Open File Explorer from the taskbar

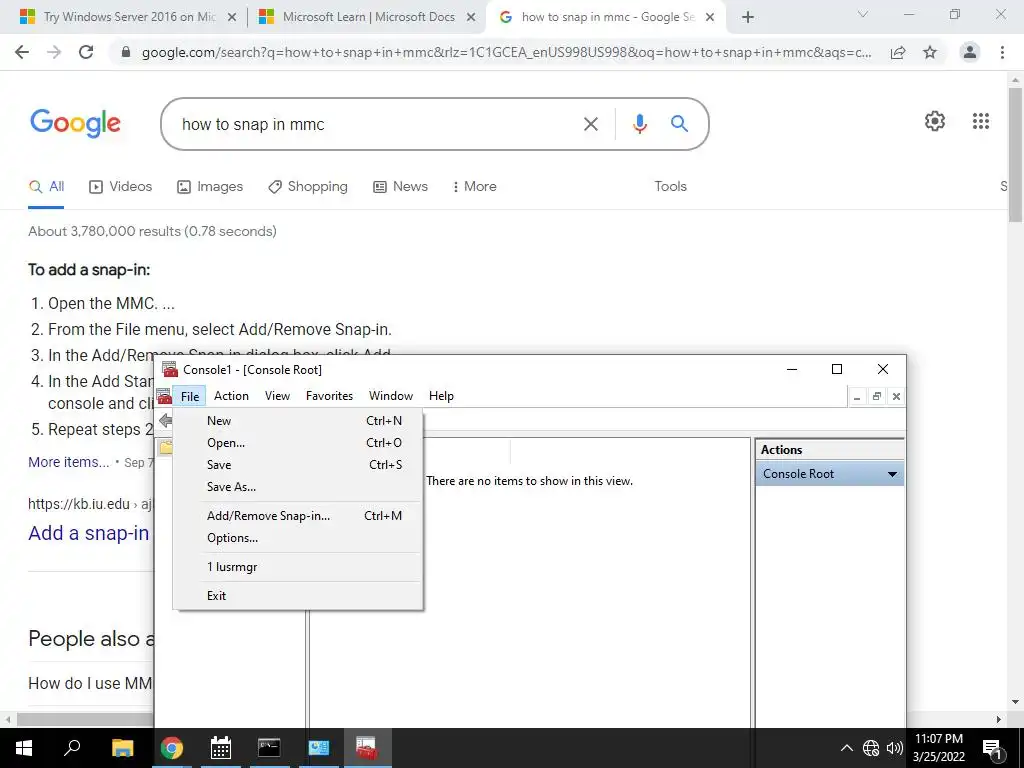(122, 748)
